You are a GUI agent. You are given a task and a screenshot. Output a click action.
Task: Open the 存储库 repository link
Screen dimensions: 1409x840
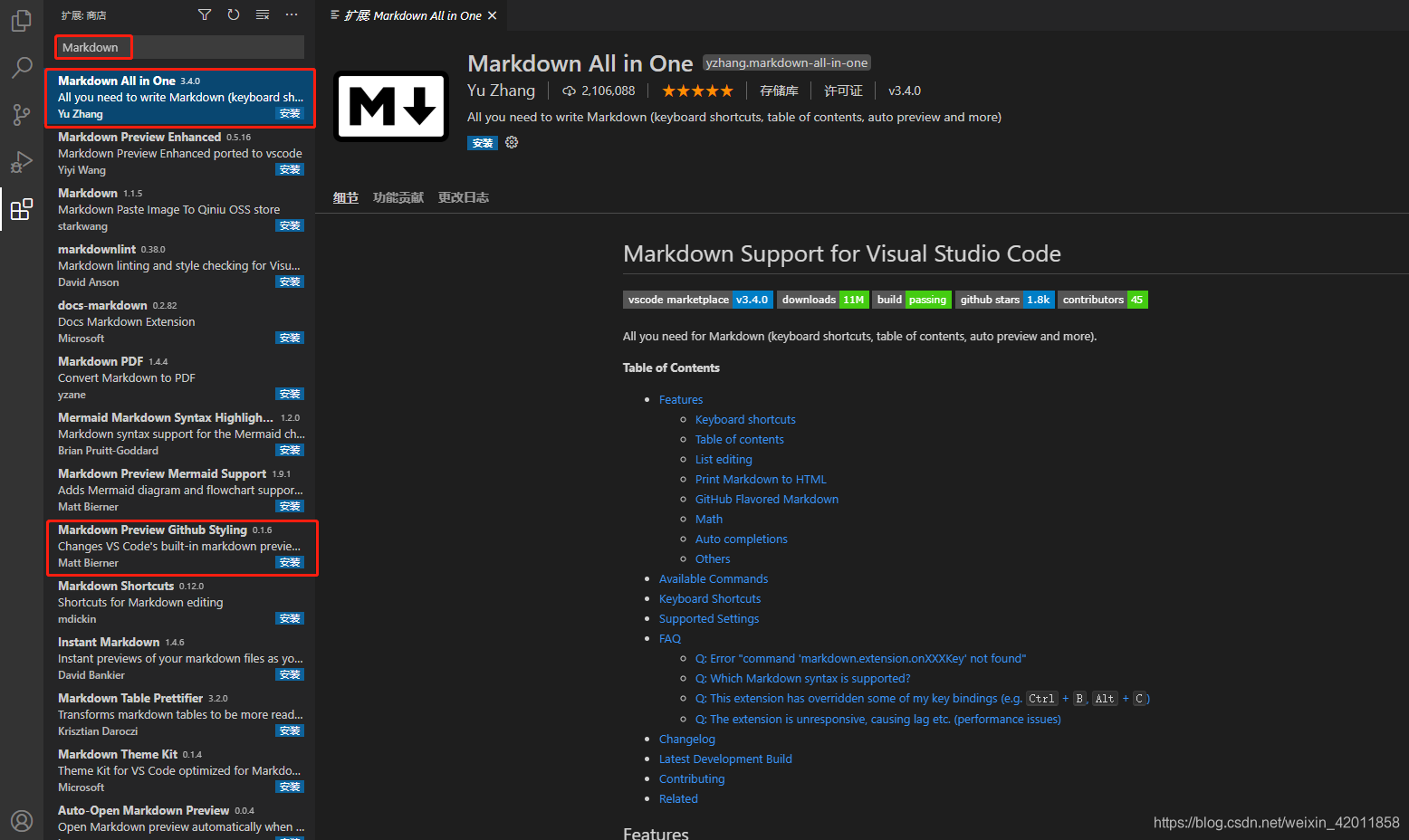click(779, 91)
